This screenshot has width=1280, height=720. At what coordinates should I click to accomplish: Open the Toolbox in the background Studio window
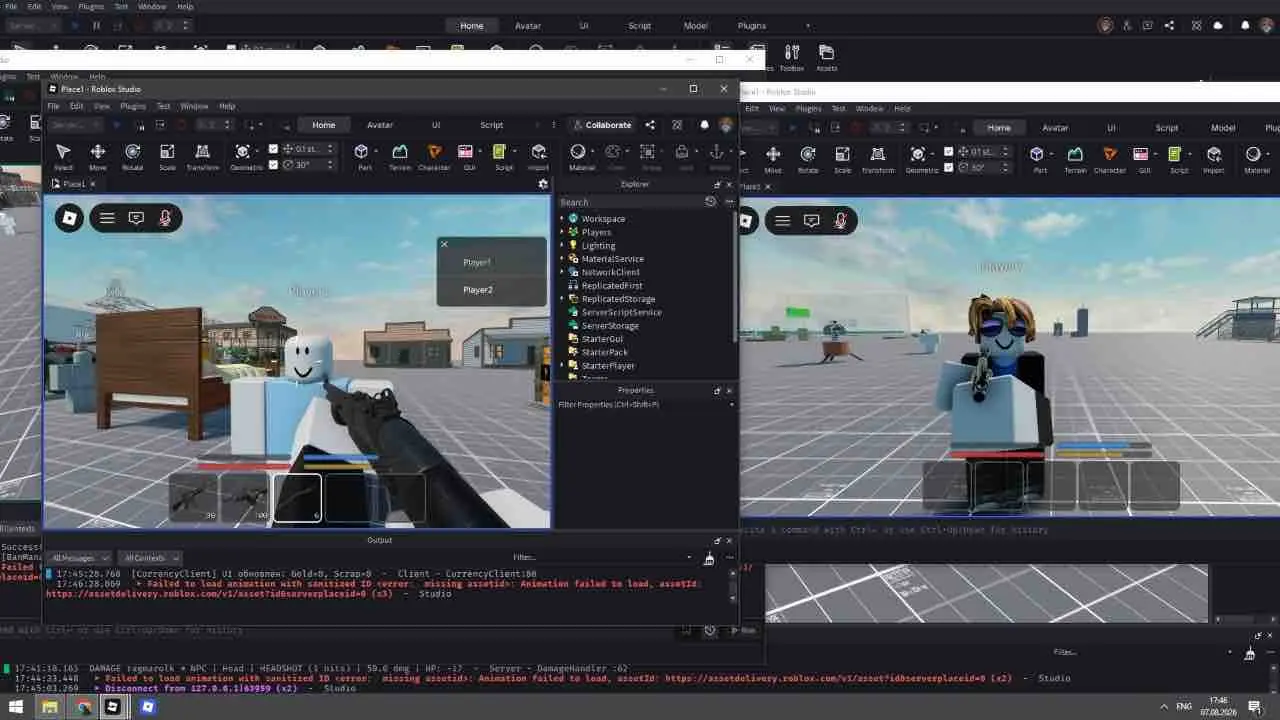click(x=792, y=57)
